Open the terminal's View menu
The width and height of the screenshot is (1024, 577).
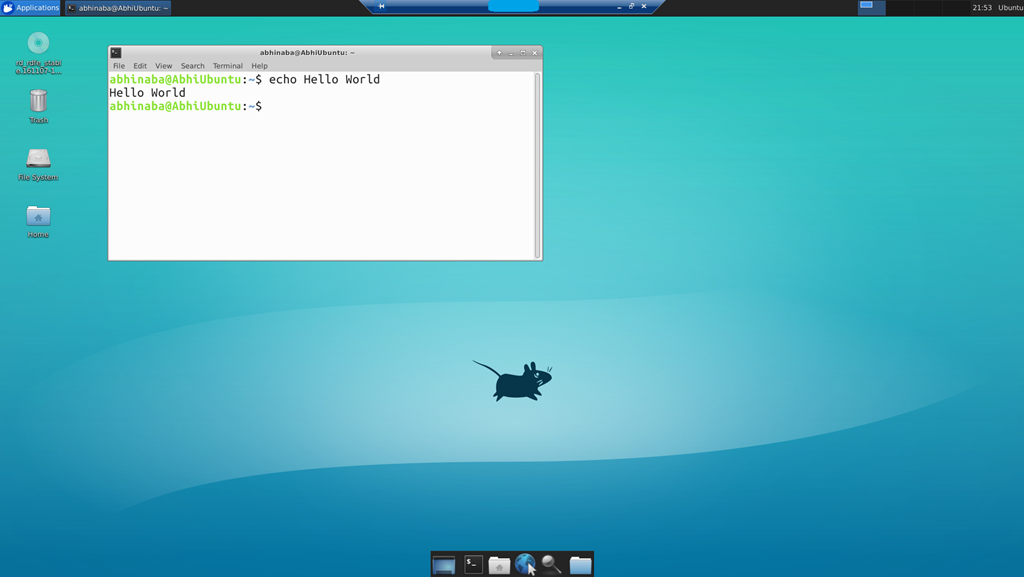point(163,66)
